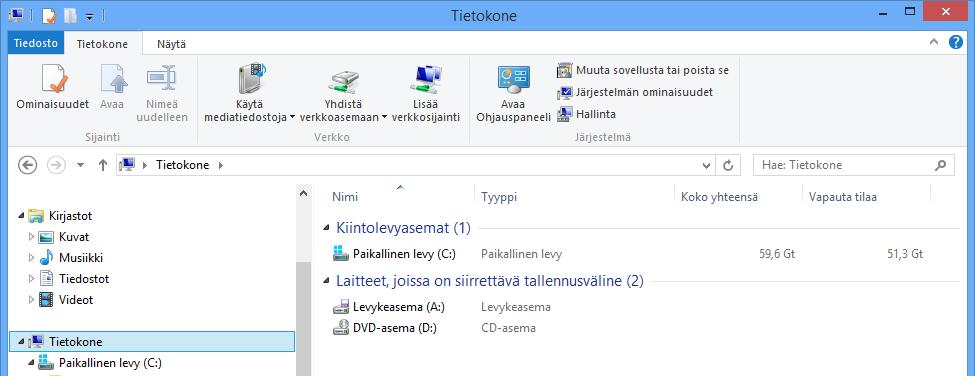Select Videot in navigation pane

coord(76,300)
